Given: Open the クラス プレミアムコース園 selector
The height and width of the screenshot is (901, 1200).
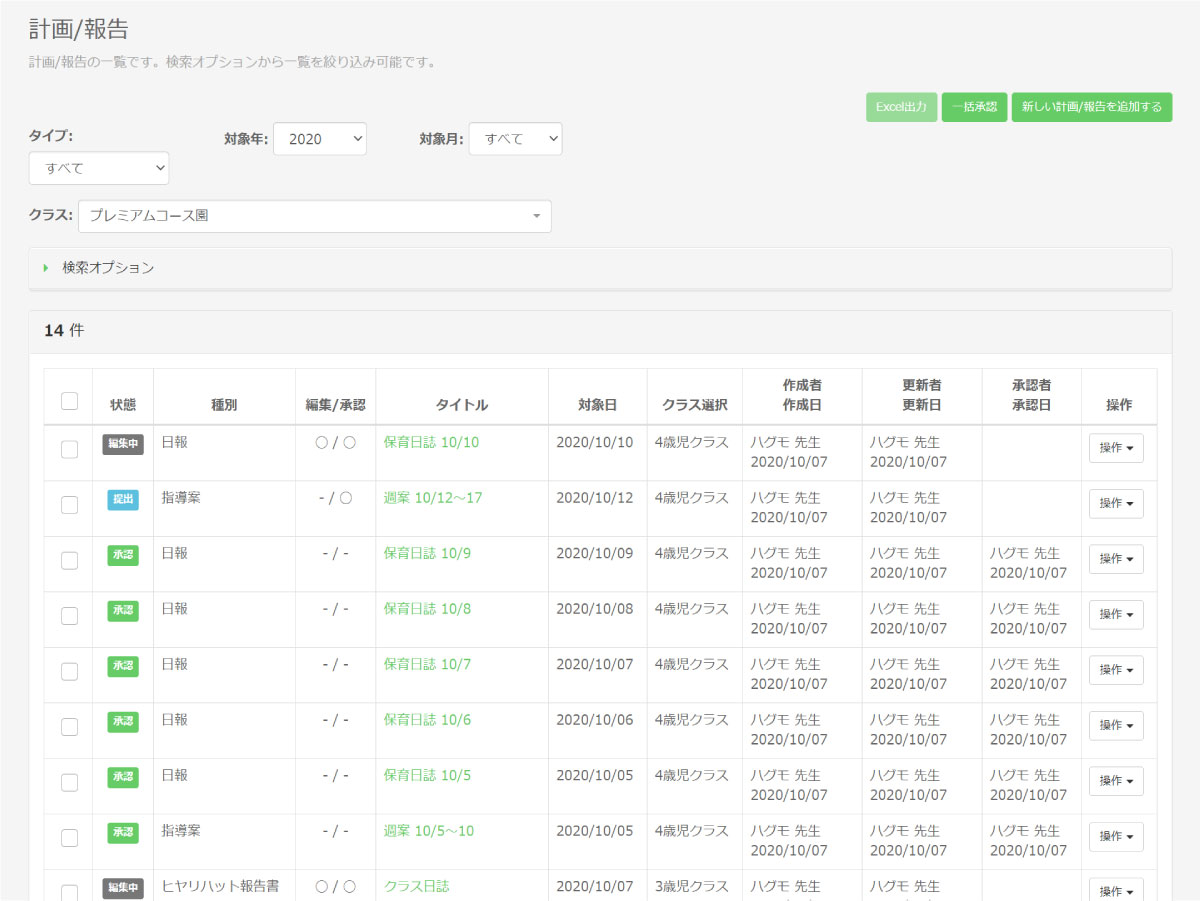Looking at the screenshot, I should click(315, 216).
